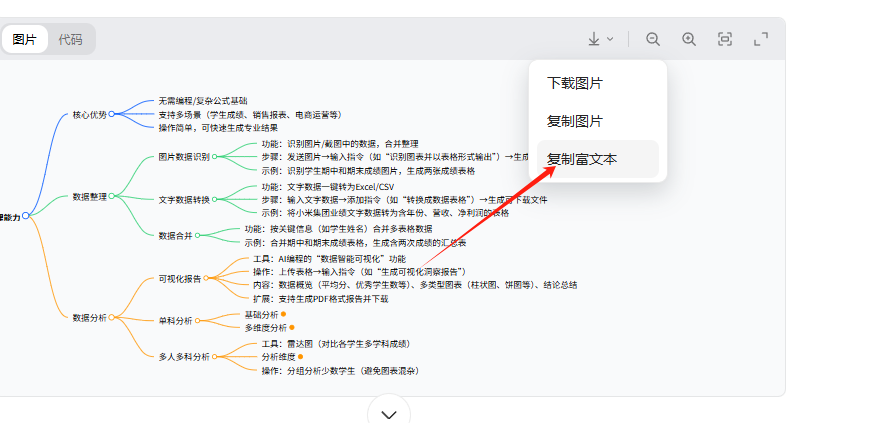Expand the orange dot beside 多维度分析

coord(292,327)
